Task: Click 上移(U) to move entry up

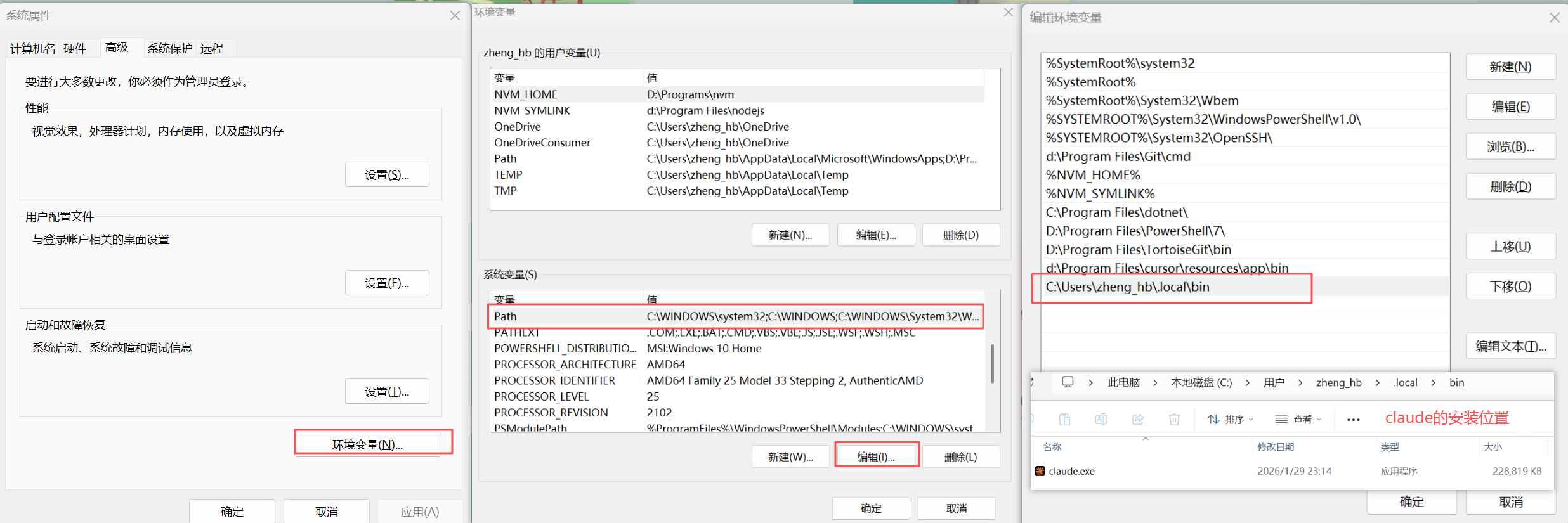Action: pos(1510,247)
